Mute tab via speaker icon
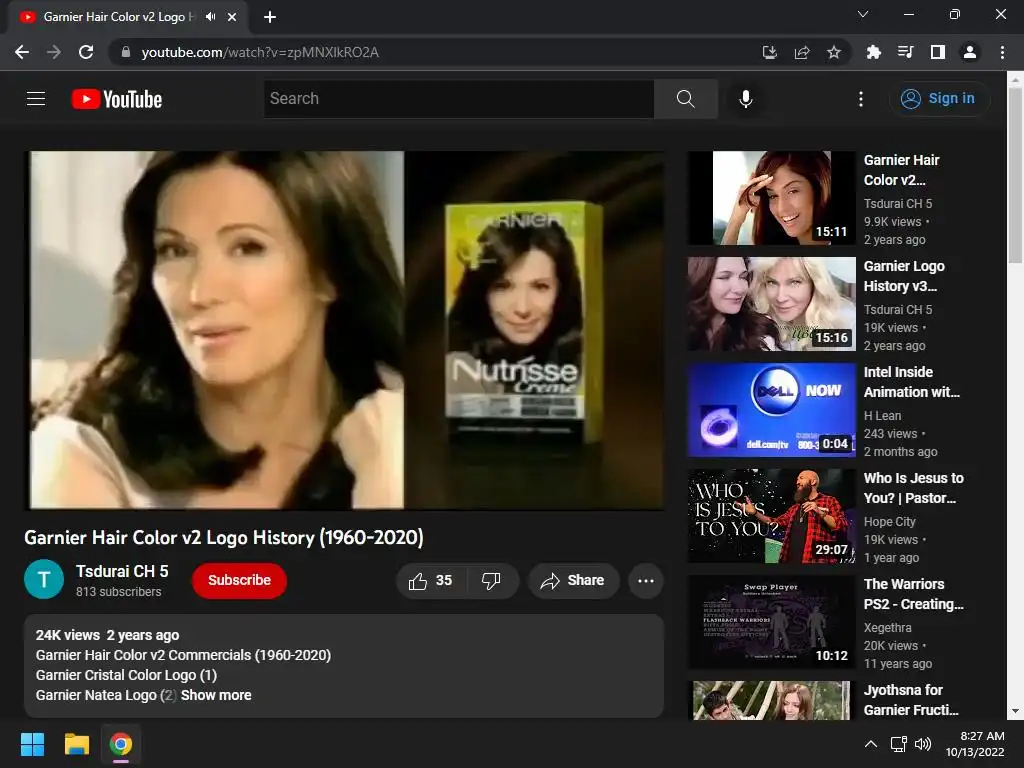 click(x=210, y=17)
